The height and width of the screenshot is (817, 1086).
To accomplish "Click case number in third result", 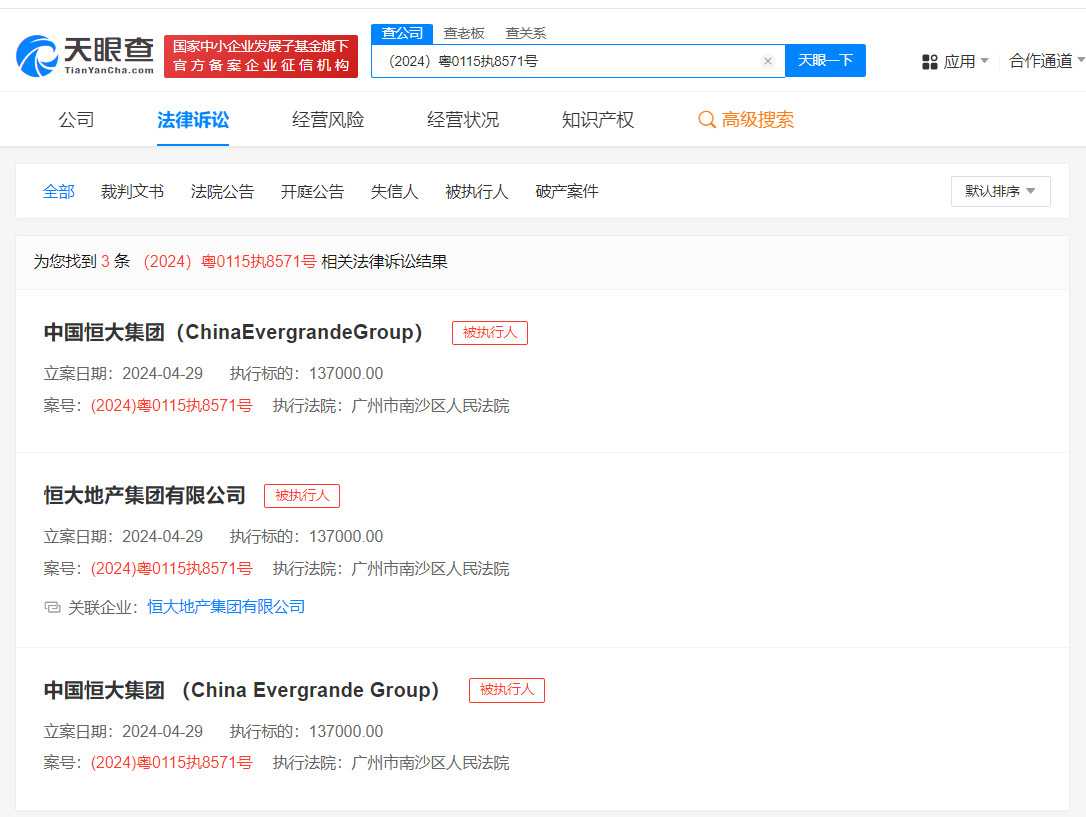I will click(171, 763).
